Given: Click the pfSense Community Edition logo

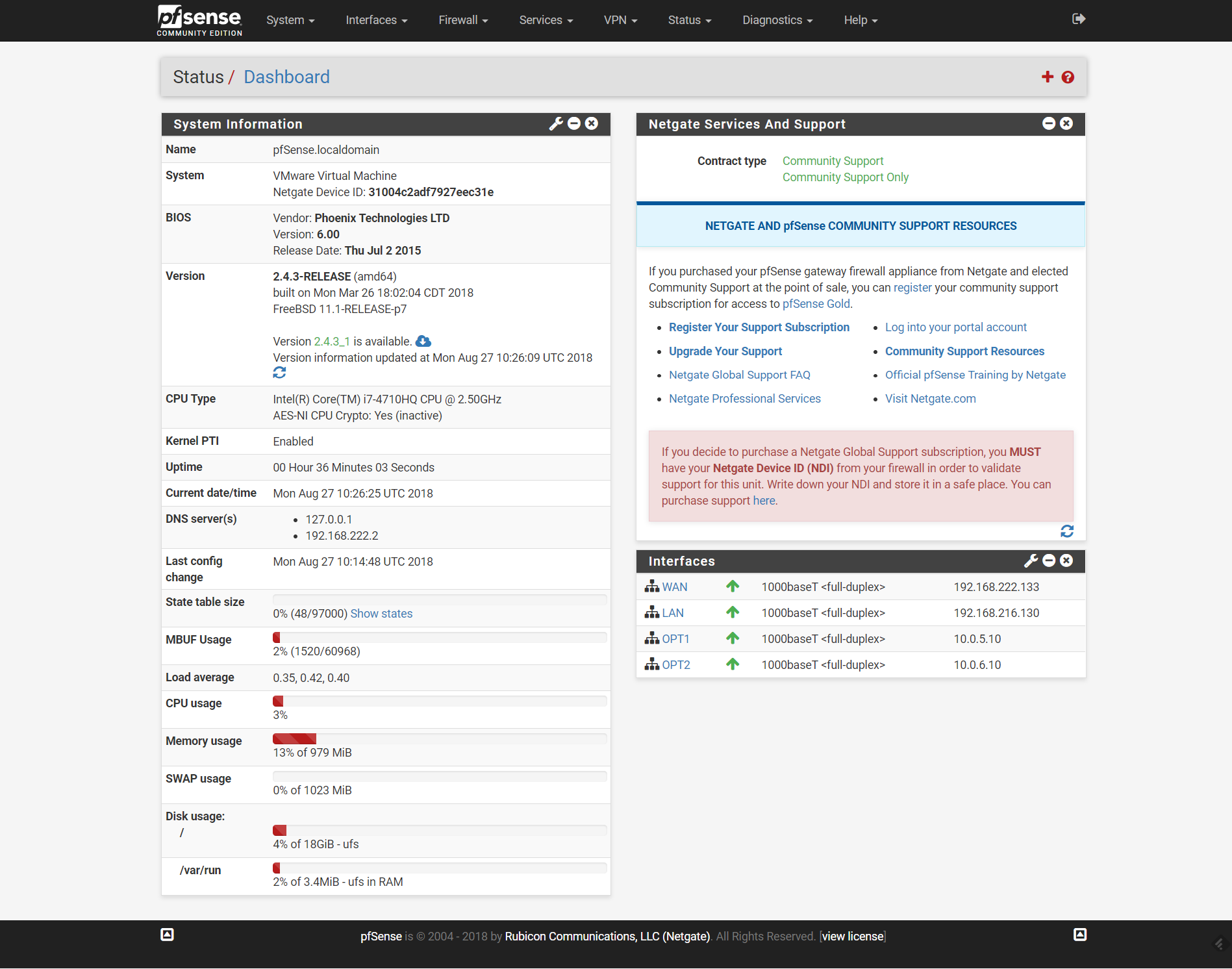Looking at the screenshot, I should [199, 20].
